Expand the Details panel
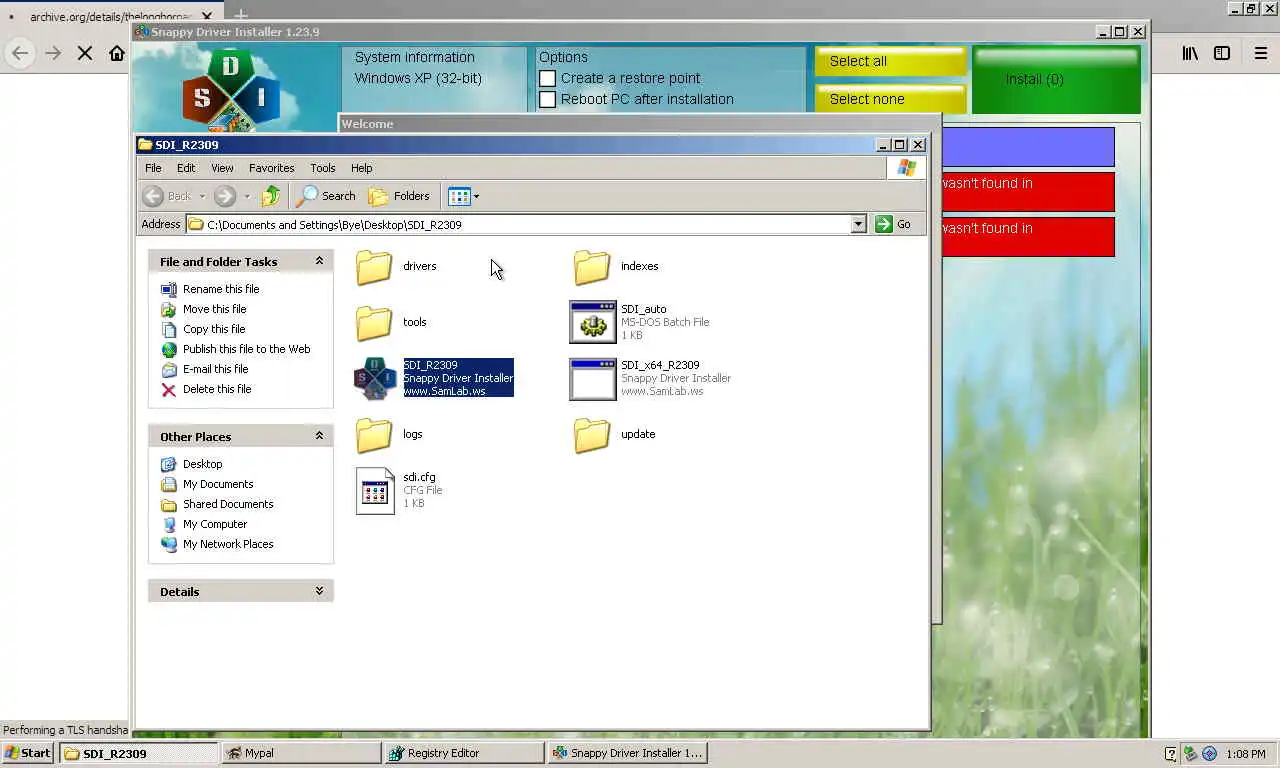 point(319,591)
